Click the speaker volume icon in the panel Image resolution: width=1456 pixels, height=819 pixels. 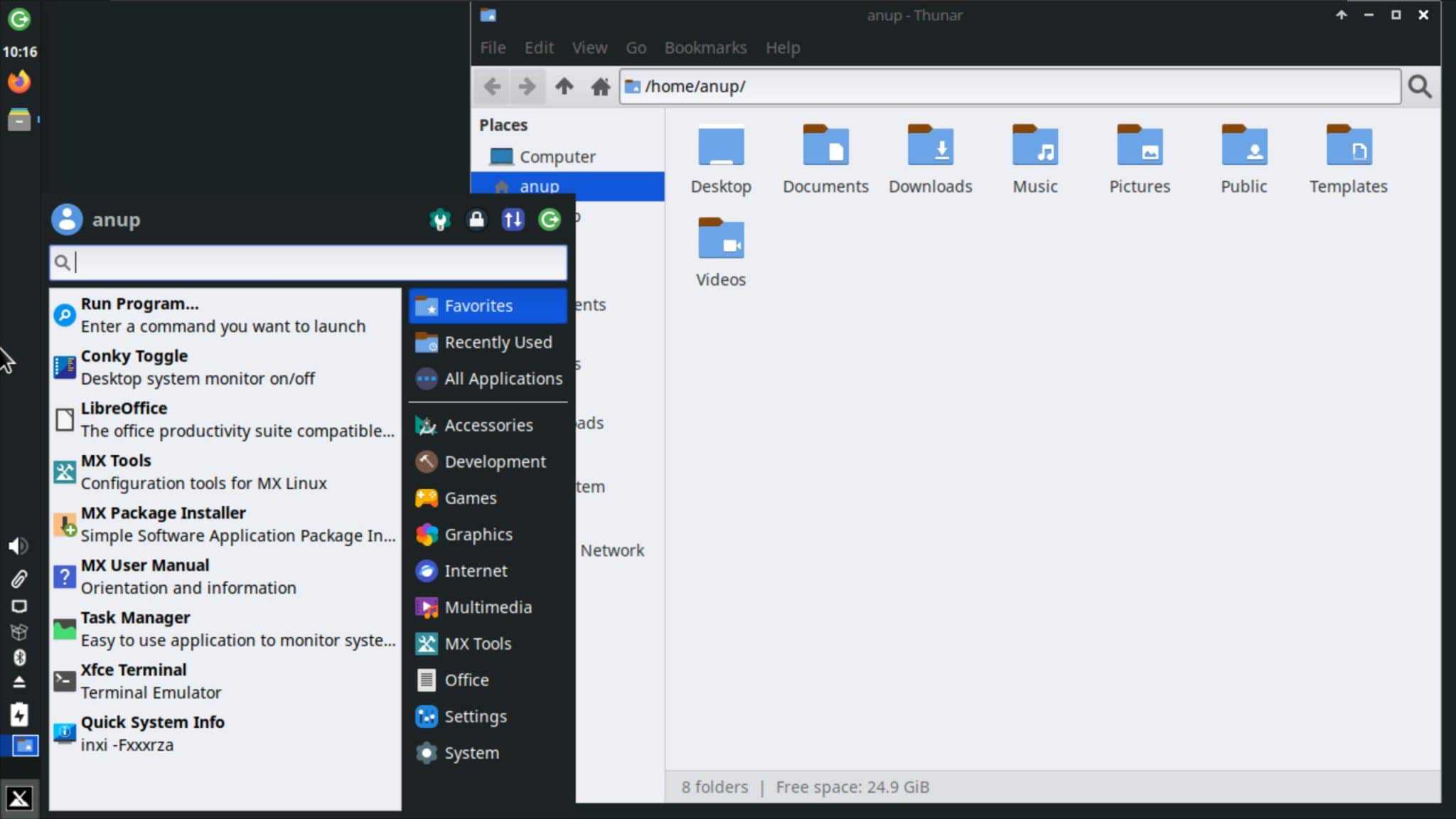click(19, 546)
